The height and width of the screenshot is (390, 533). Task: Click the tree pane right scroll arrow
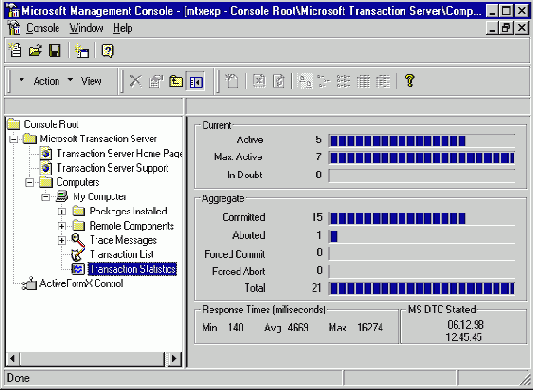[174, 358]
